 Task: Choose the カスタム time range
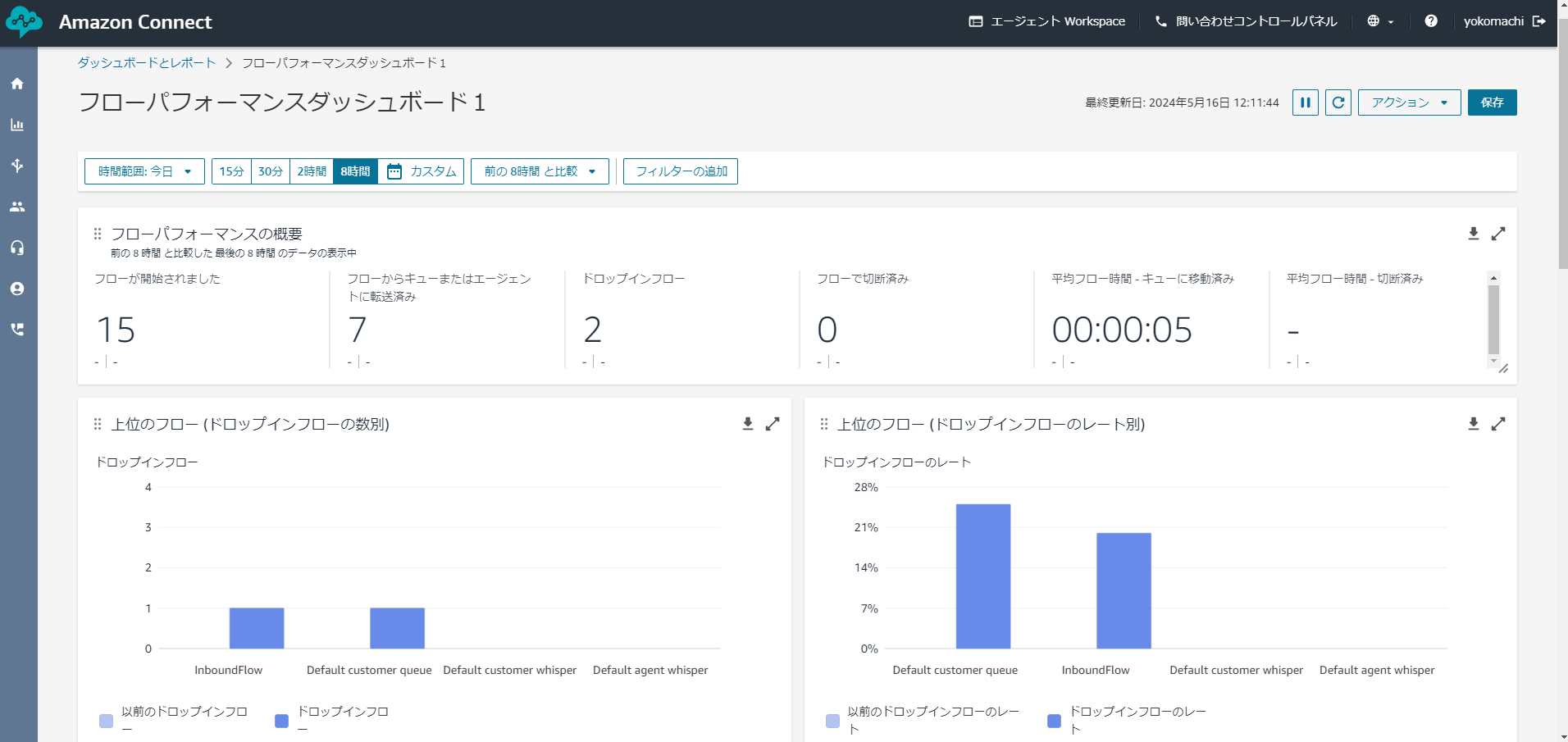point(421,171)
